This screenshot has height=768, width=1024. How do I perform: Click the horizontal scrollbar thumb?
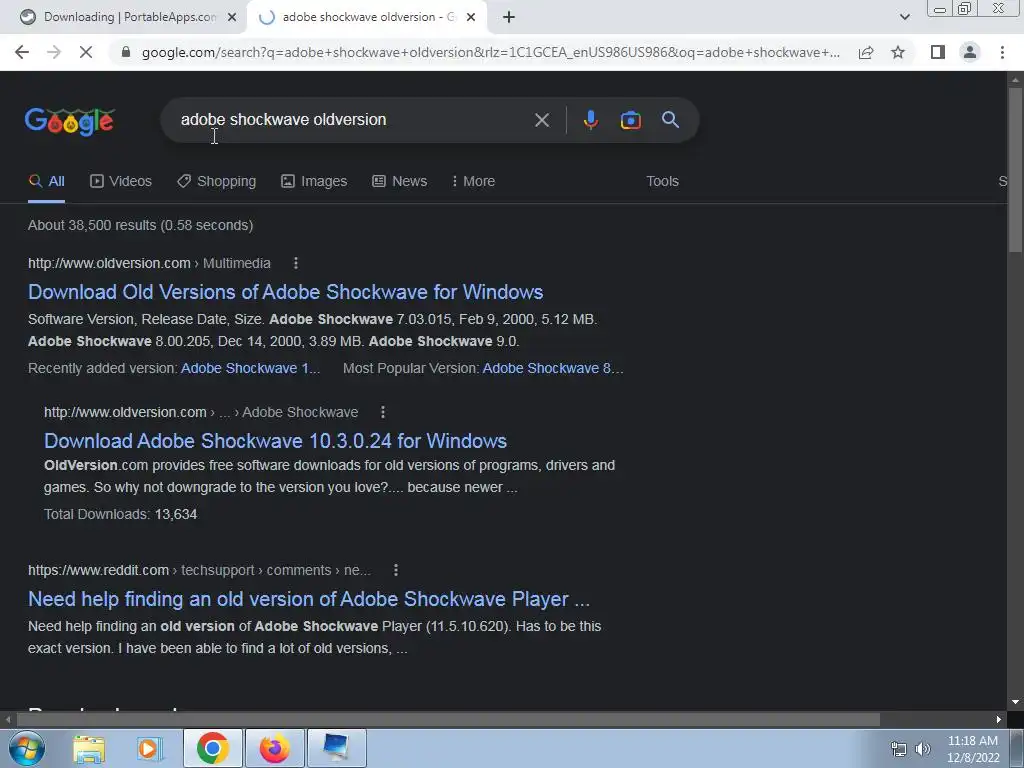(x=448, y=720)
